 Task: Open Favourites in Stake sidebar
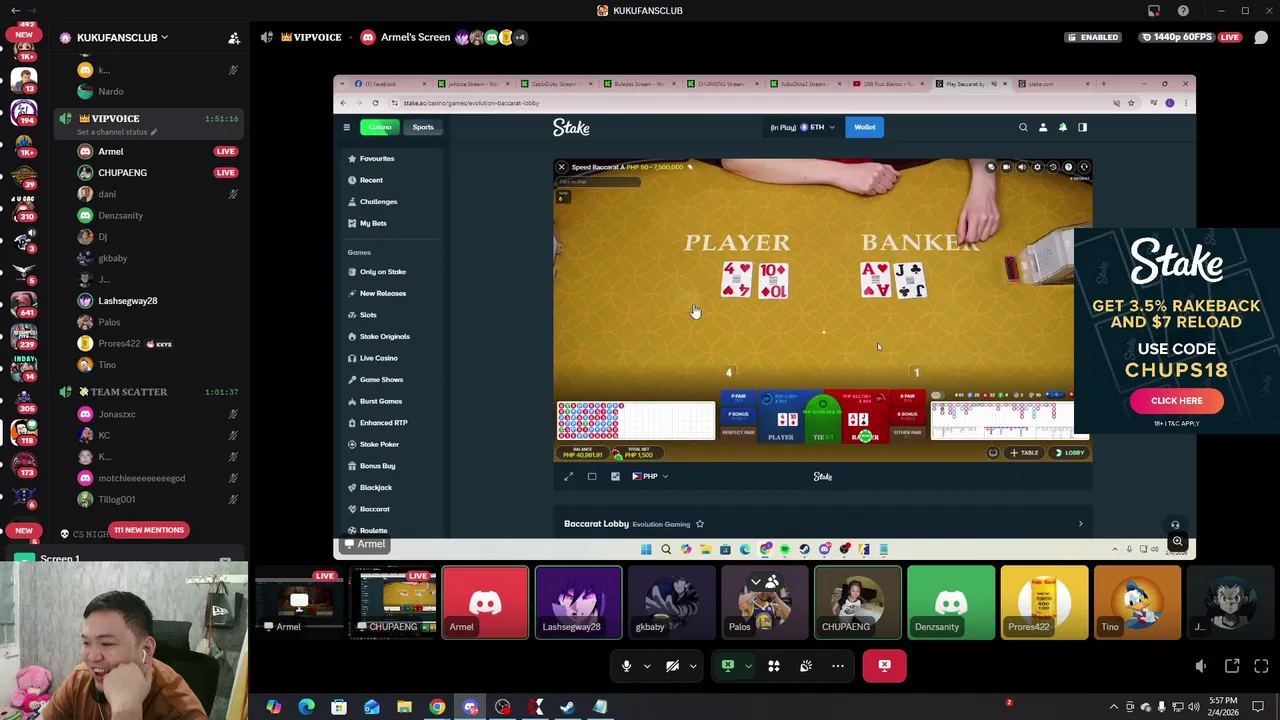pos(377,159)
